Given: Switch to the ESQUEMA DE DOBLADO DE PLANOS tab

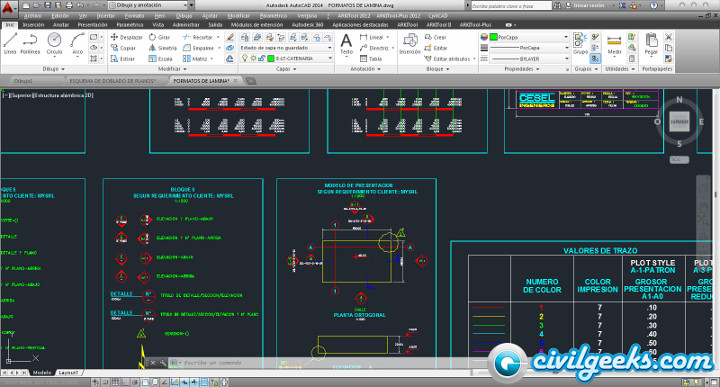Looking at the screenshot, I should tap(112, 81).
